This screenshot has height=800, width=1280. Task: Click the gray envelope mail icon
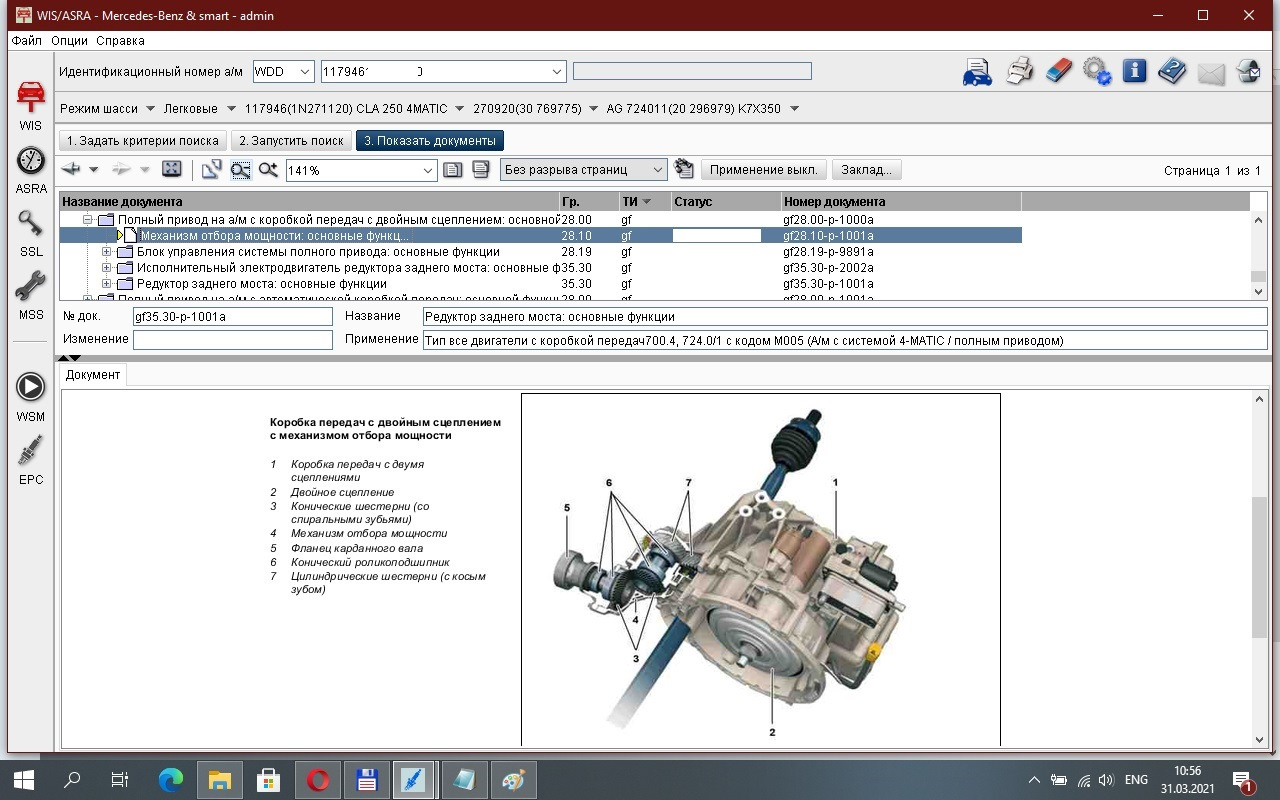pos(1211,73)
